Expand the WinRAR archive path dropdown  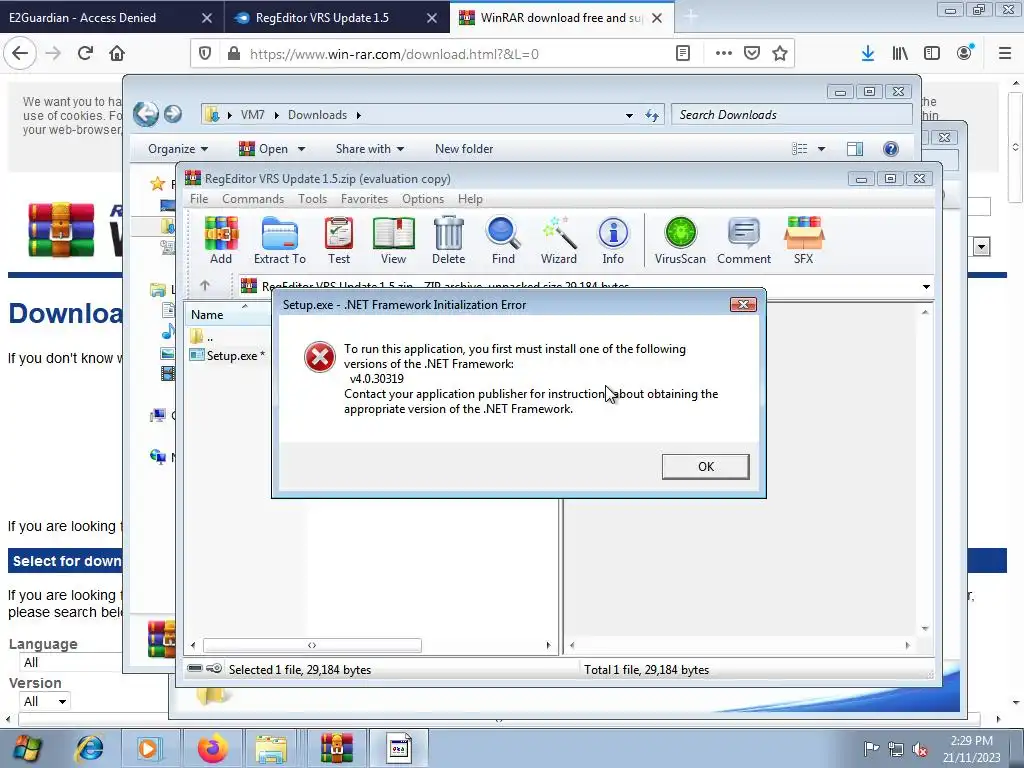(926, 287)
